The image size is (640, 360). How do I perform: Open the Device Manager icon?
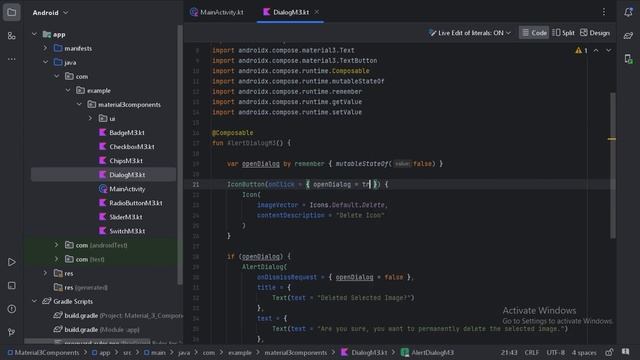click(x=629, y=59)
